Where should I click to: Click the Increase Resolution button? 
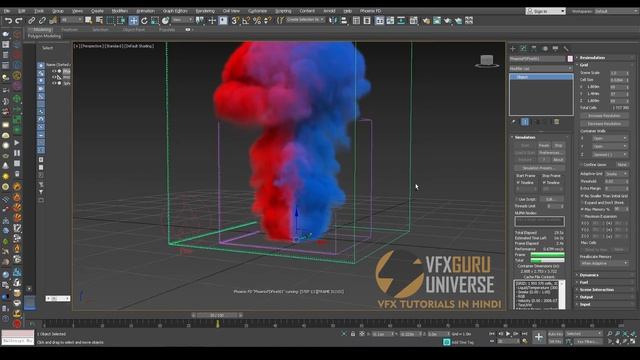pos(604,116)
